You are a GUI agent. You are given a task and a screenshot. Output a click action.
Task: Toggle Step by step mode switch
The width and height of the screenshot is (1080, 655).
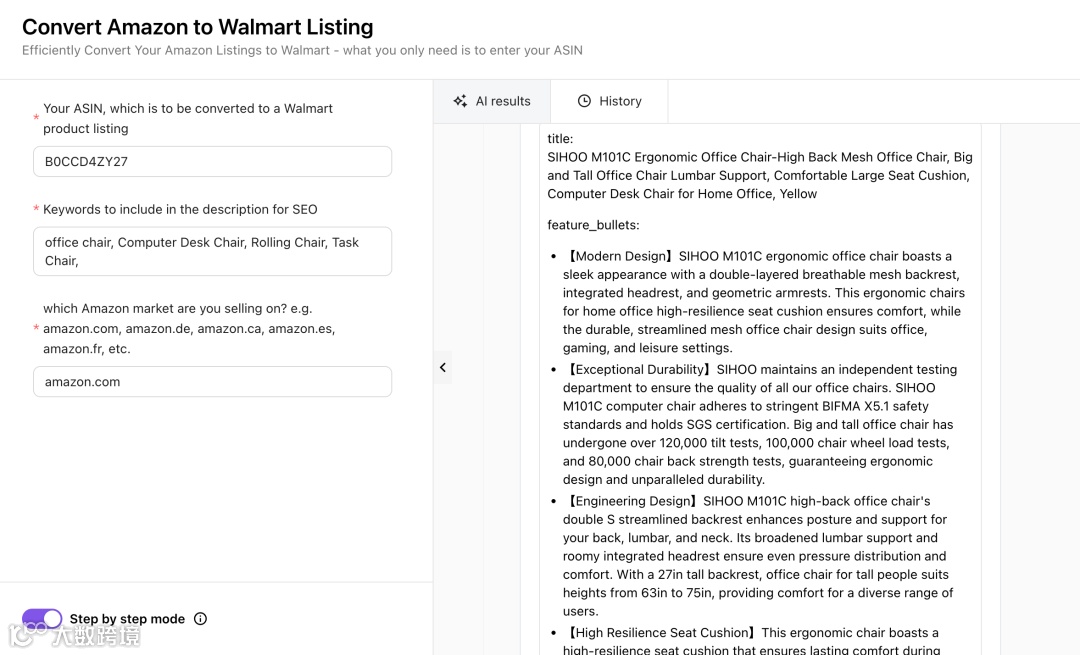tap(42, 619)
